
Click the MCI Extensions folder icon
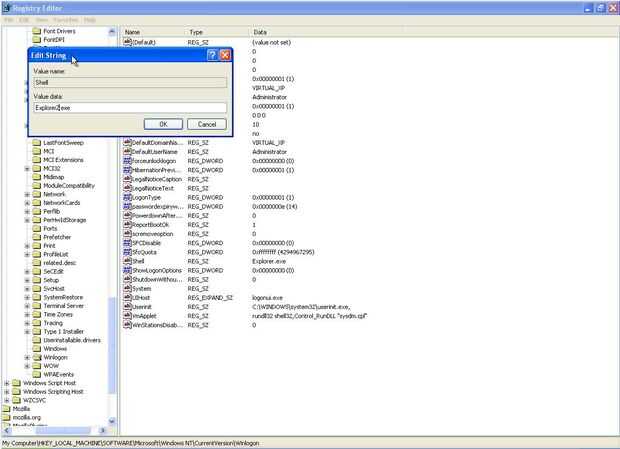point(37,160)
